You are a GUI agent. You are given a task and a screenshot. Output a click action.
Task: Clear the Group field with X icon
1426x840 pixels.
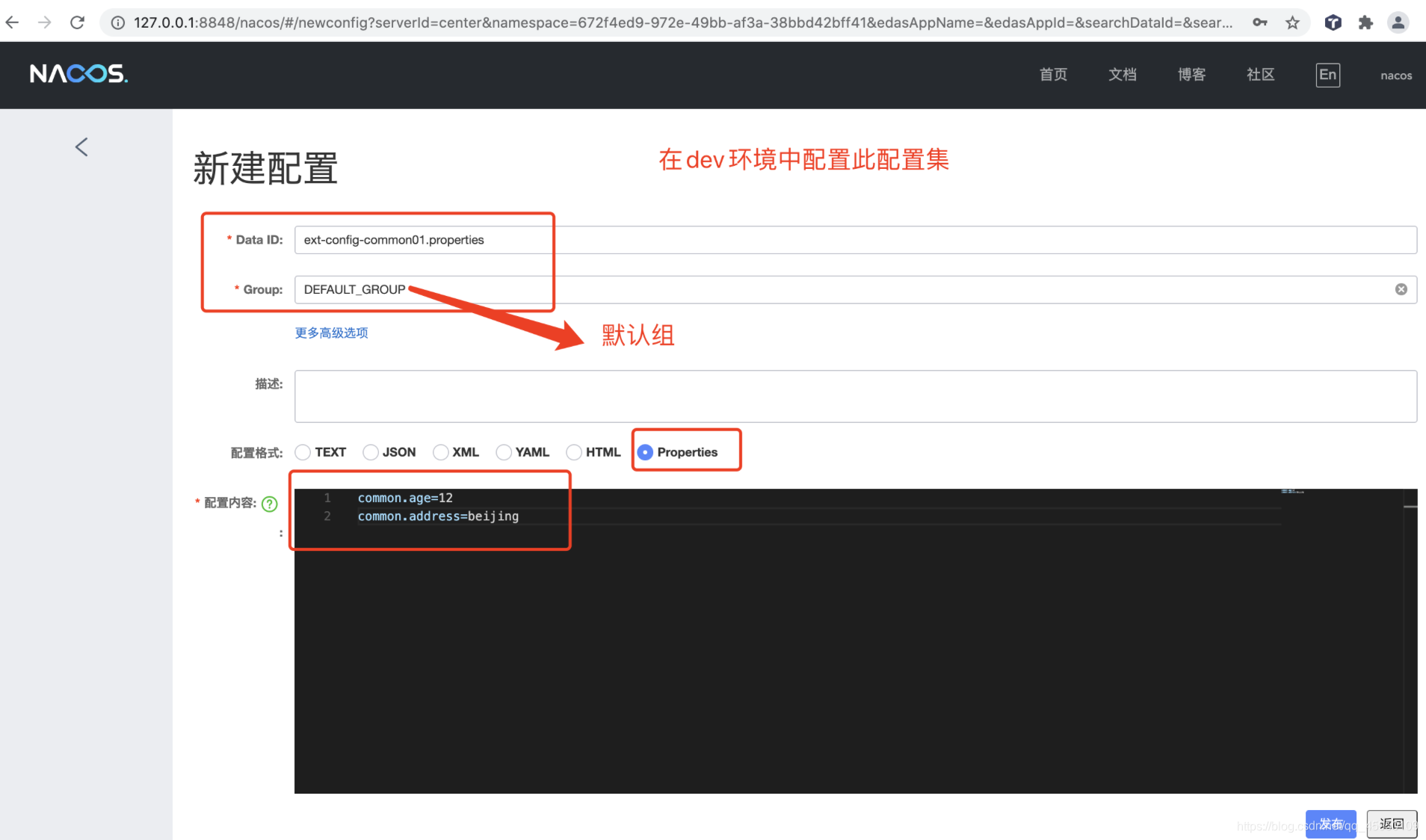tap(1401, 289)
